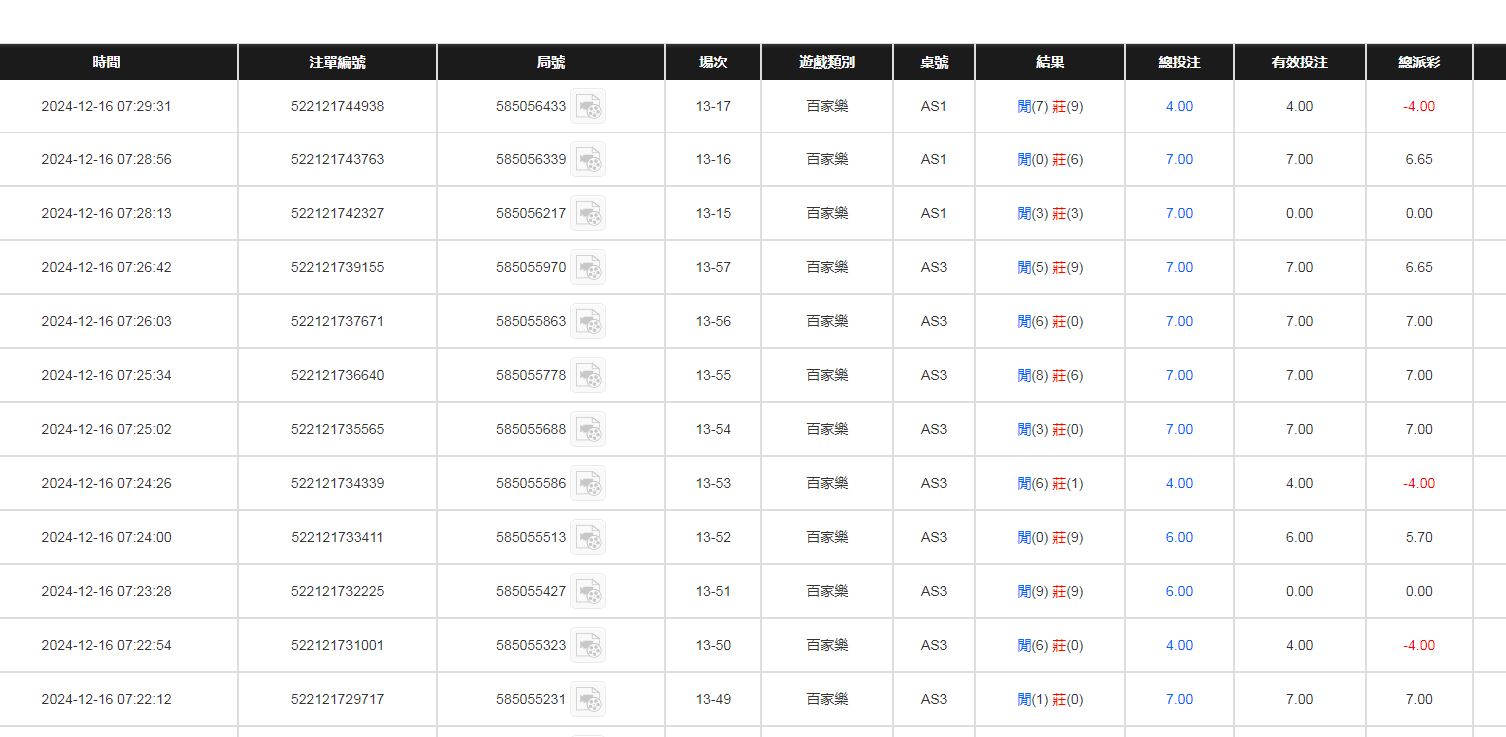Select total bet 6.00 for order 522121732225
Viewport: 1506px width, 737px height.
pyautogui.click(x=1179, y=591)
